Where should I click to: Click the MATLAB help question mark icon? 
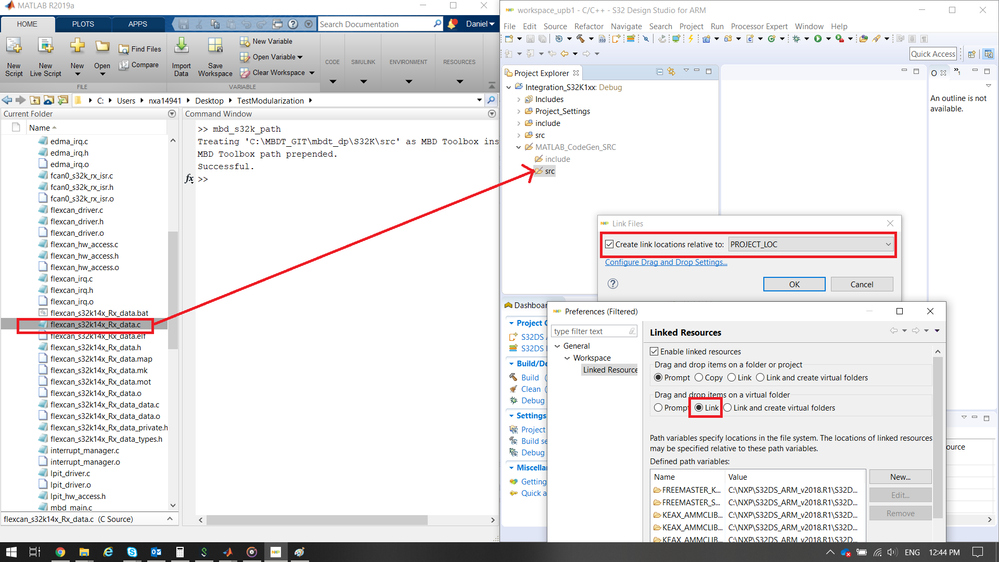point(292,24)
